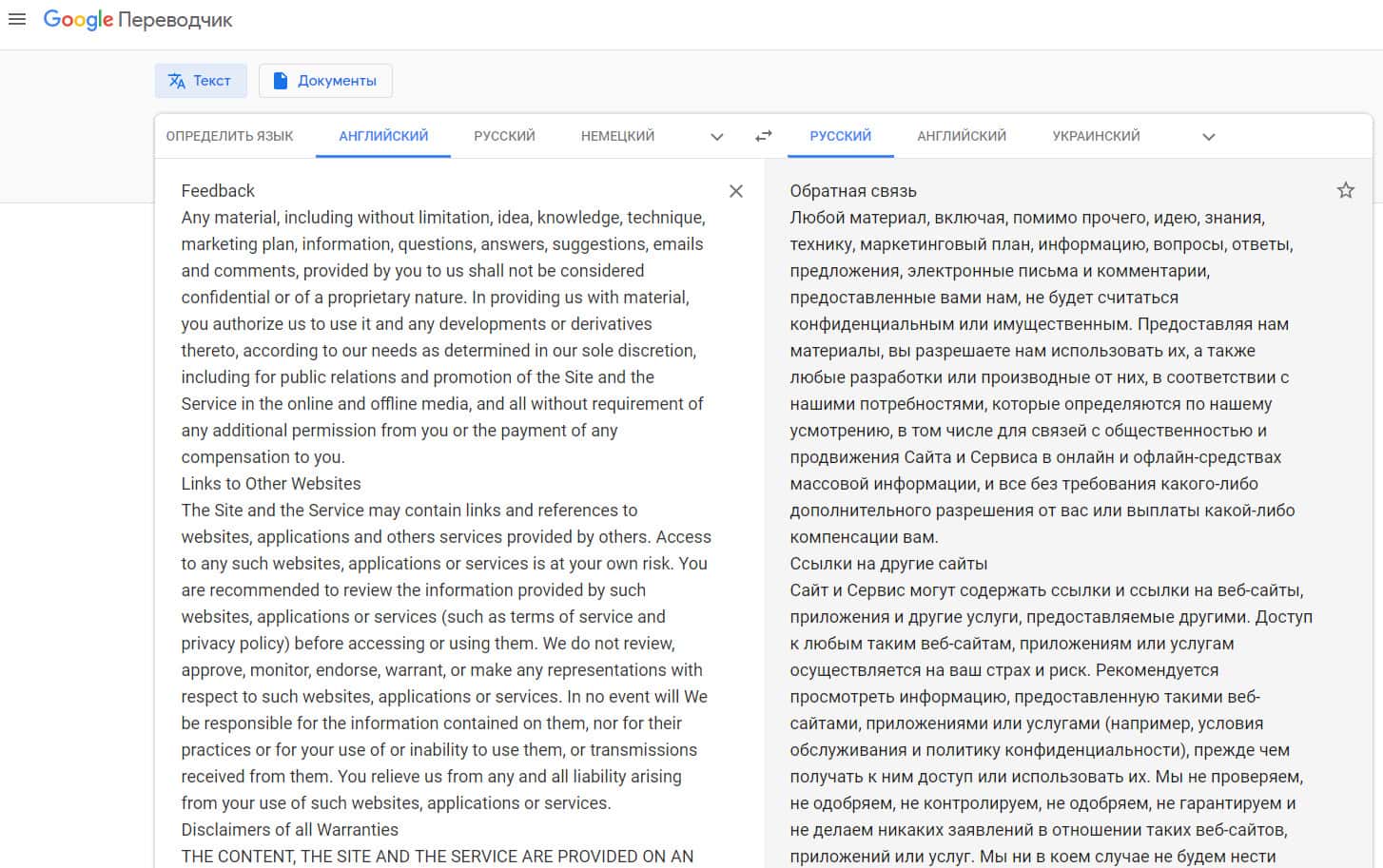Expand the target language list
This screenshot has height=868, width=1383.
coord(1208,137)
